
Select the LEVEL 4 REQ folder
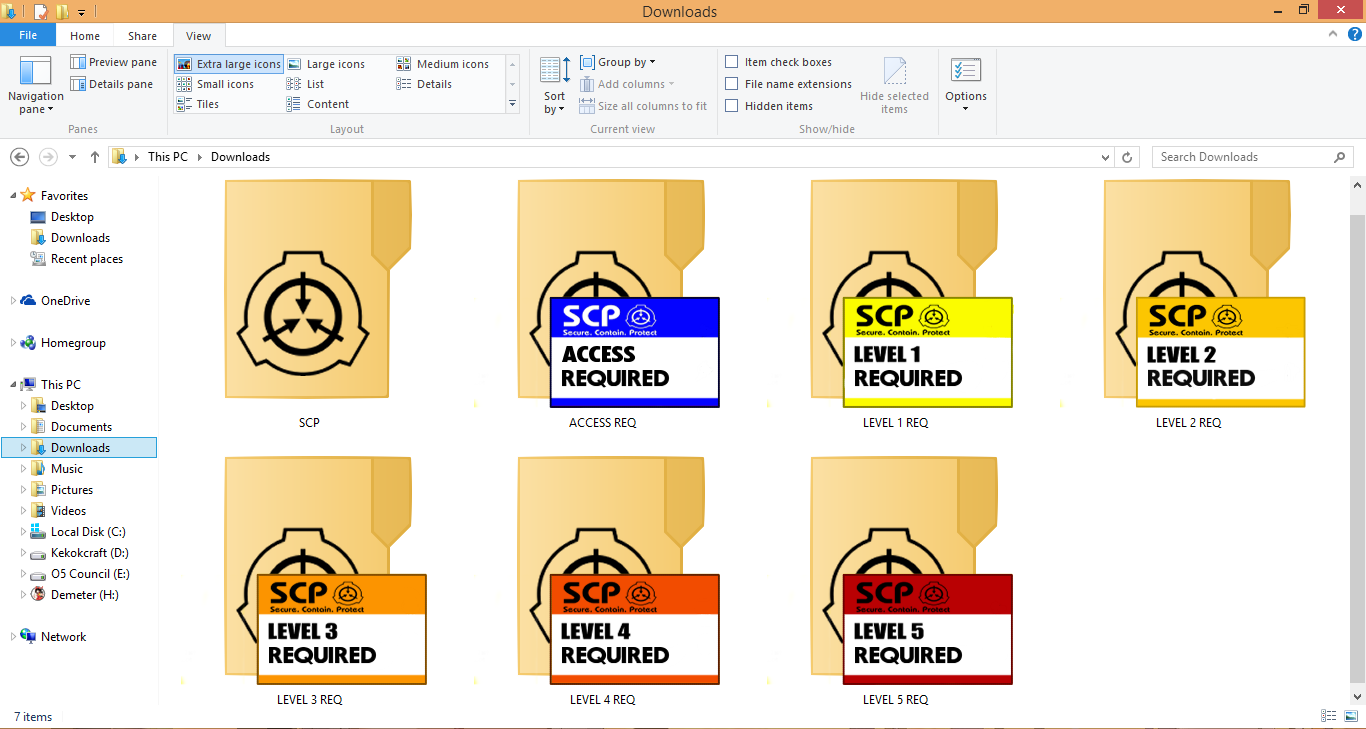tap(603, 581)
